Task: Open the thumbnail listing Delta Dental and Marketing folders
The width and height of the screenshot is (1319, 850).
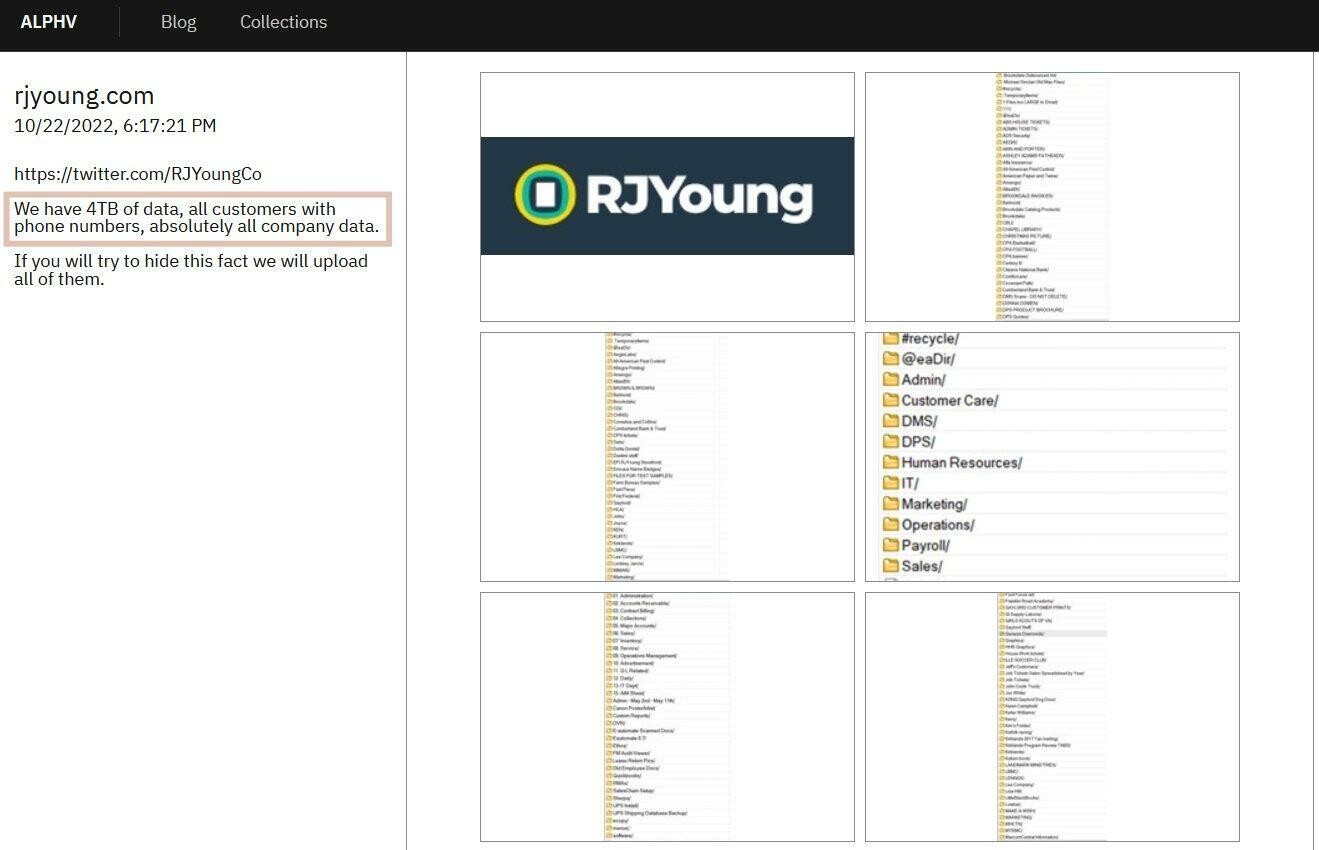Action: coord(667,457)
